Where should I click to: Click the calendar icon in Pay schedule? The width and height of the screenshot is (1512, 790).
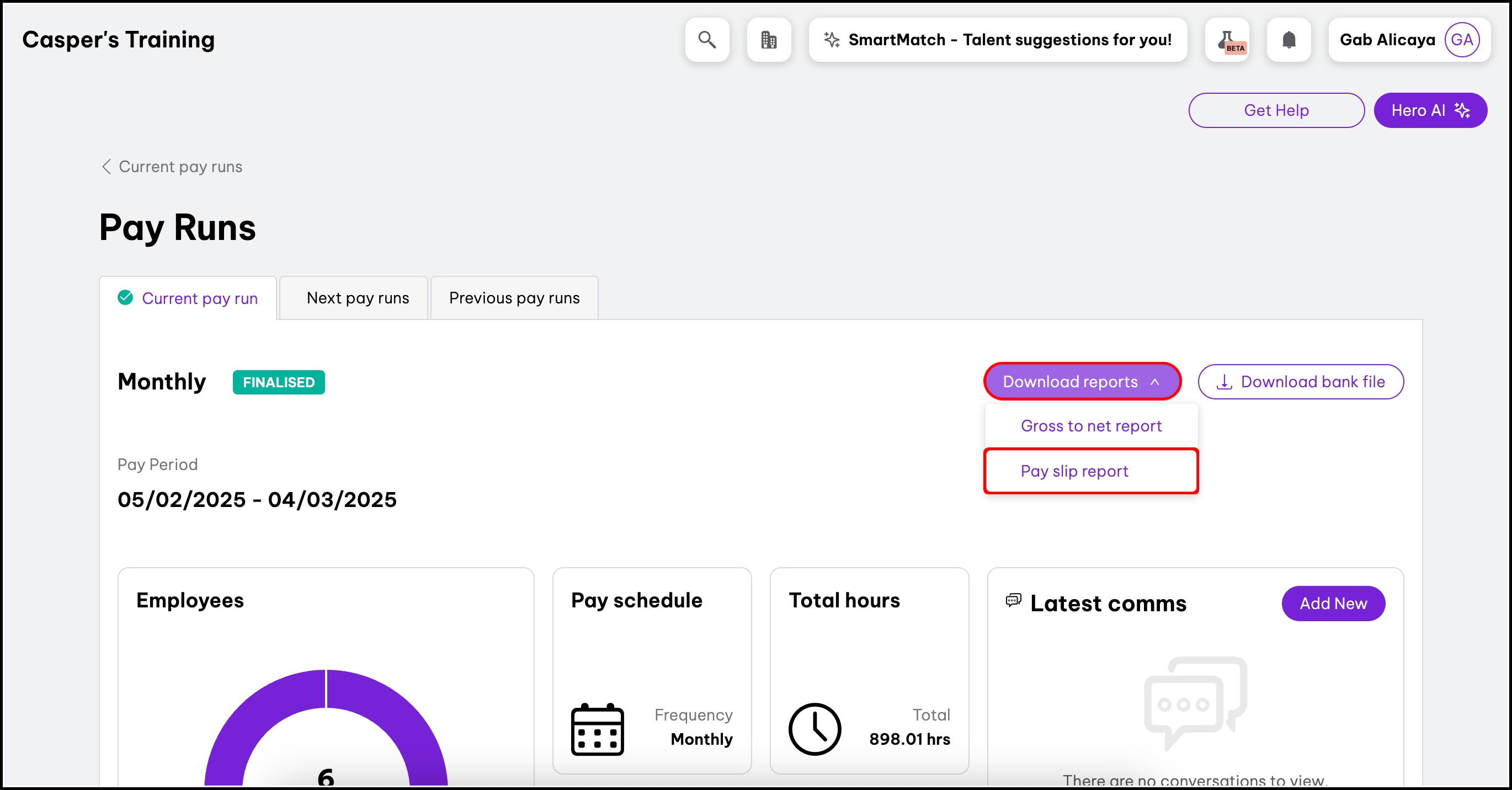(x=597, y=728)
